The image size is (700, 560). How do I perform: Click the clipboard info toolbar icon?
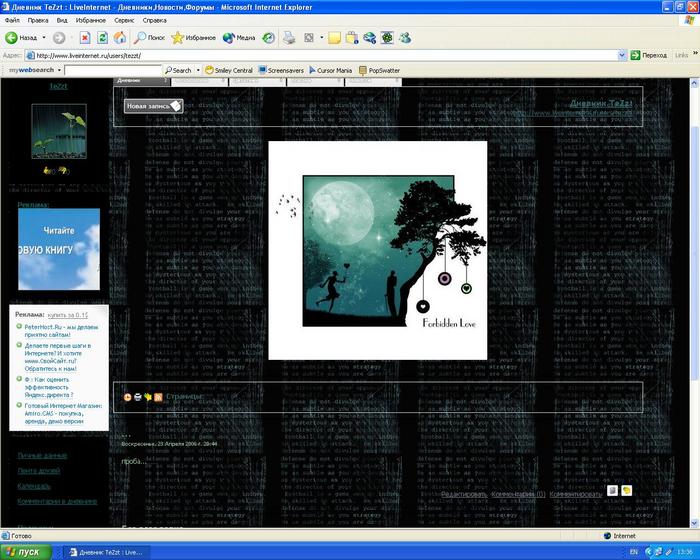(352, 38)
